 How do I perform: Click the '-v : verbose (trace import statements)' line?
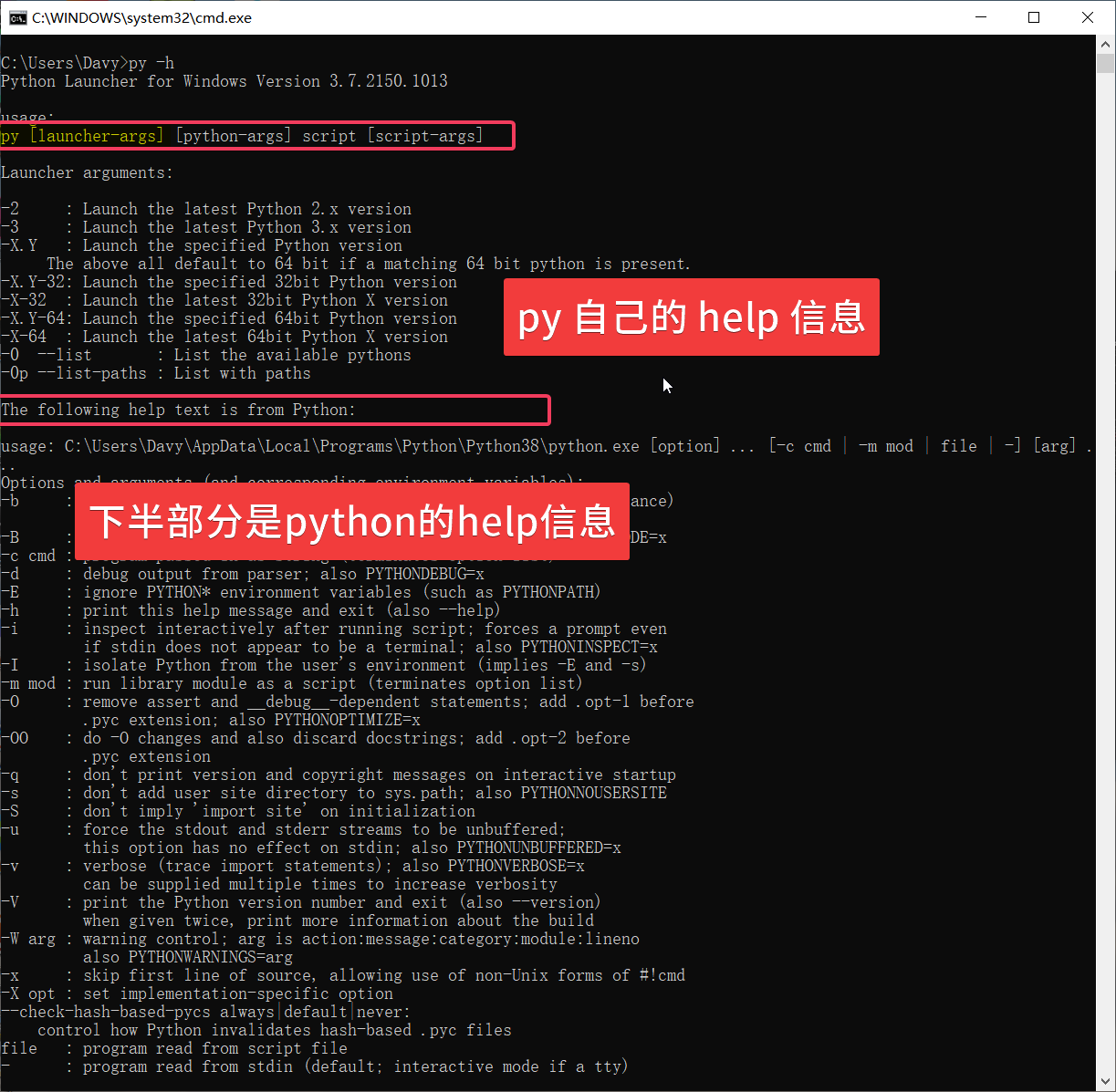(x=293, y=866)
